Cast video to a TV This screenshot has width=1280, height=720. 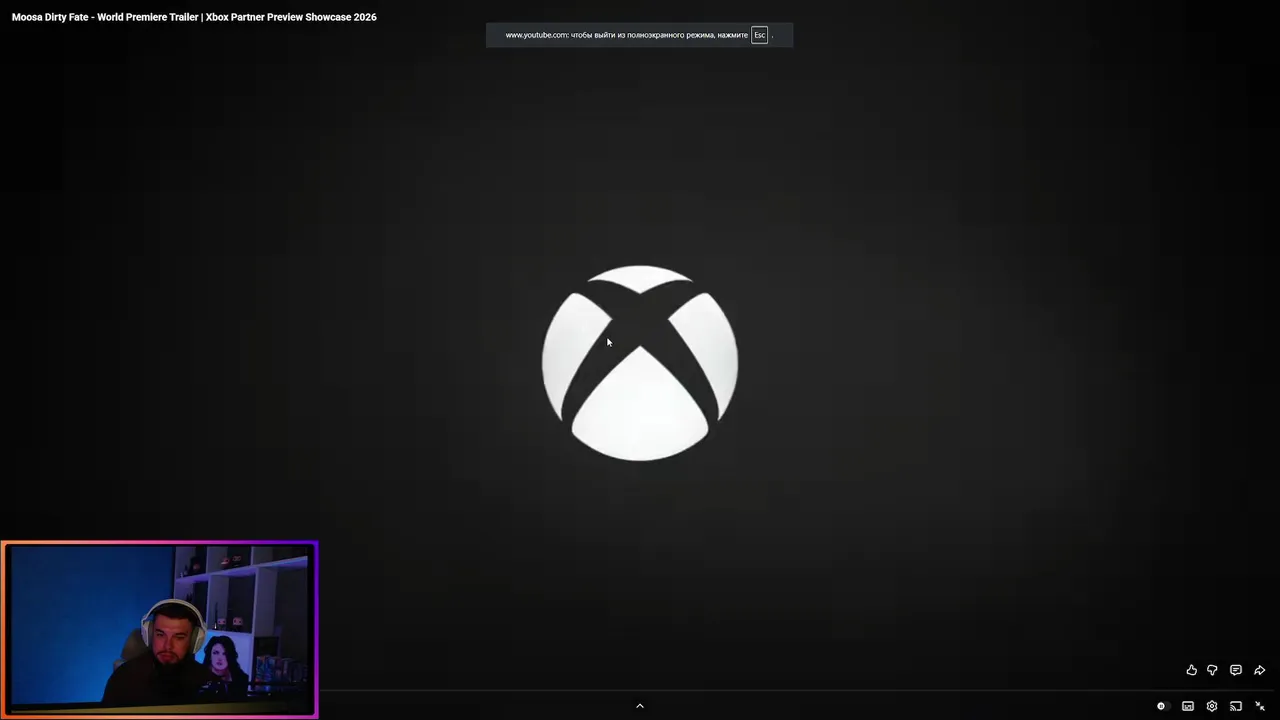pos(1236,706)
